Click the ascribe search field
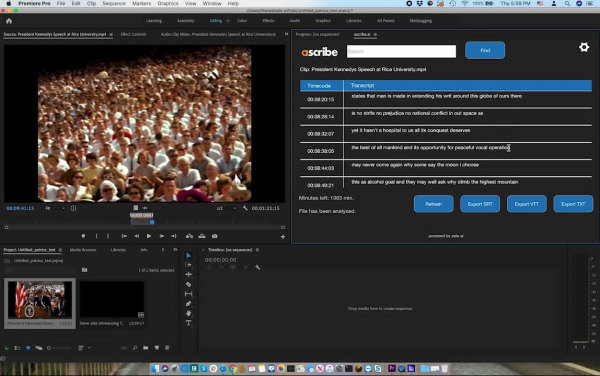600x376 pixels. pos(401,51)
